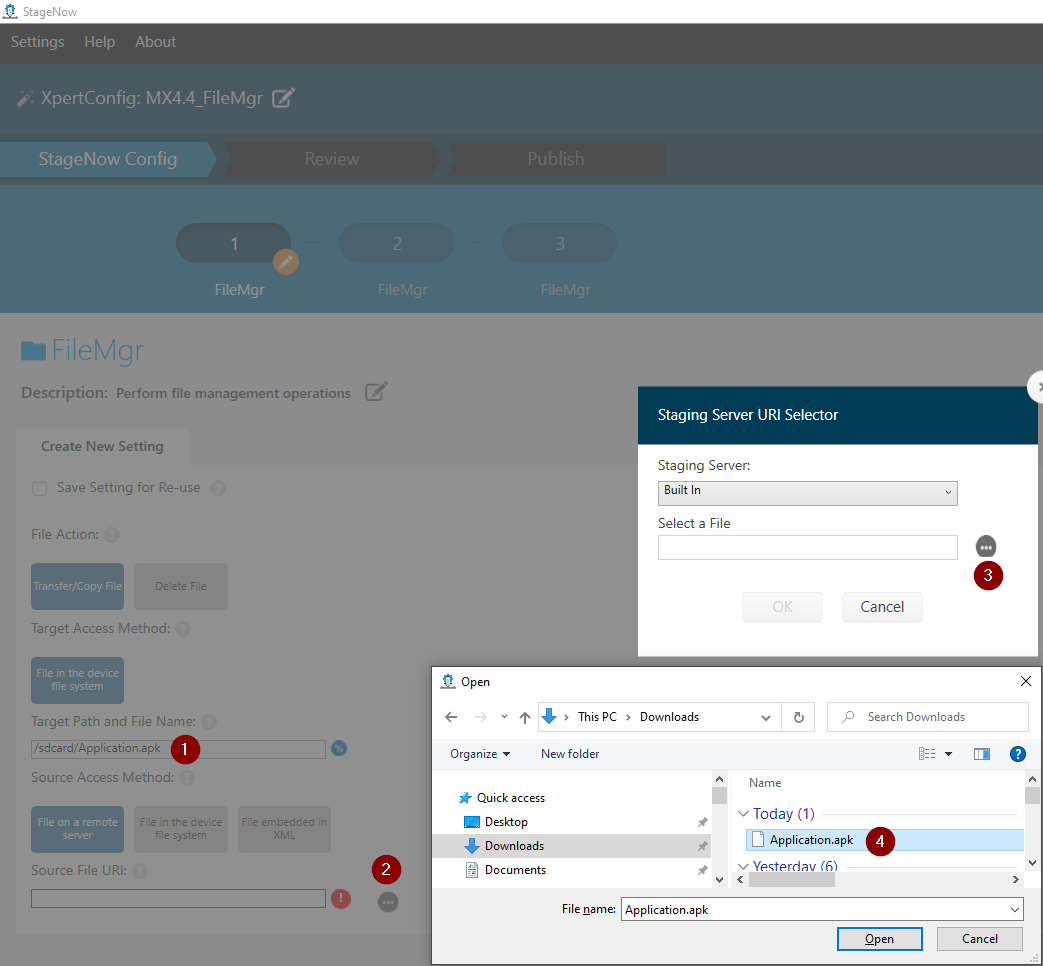Click the help question-mark icon in the Open dialog

click(x=1018, y=753)
